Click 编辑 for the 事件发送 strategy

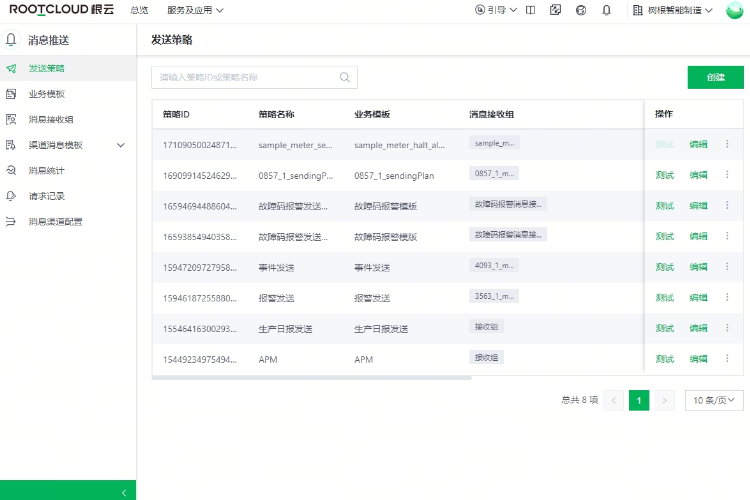tap(698, 267)
